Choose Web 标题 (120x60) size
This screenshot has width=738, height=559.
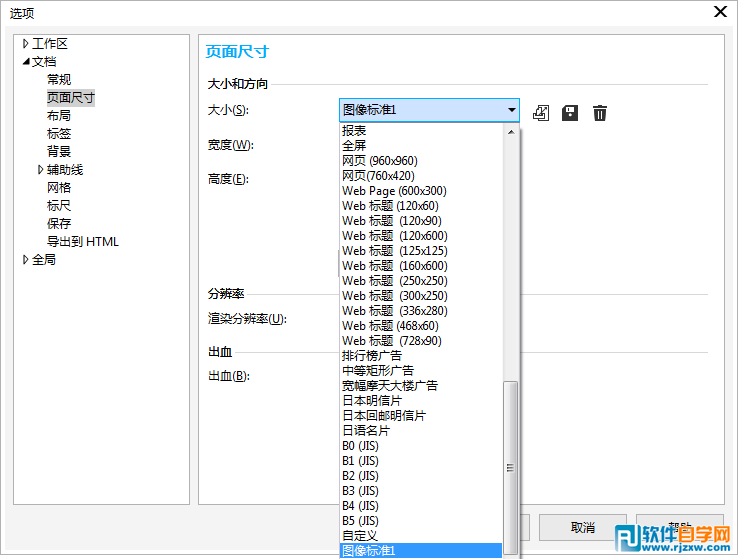pos(421,206)
